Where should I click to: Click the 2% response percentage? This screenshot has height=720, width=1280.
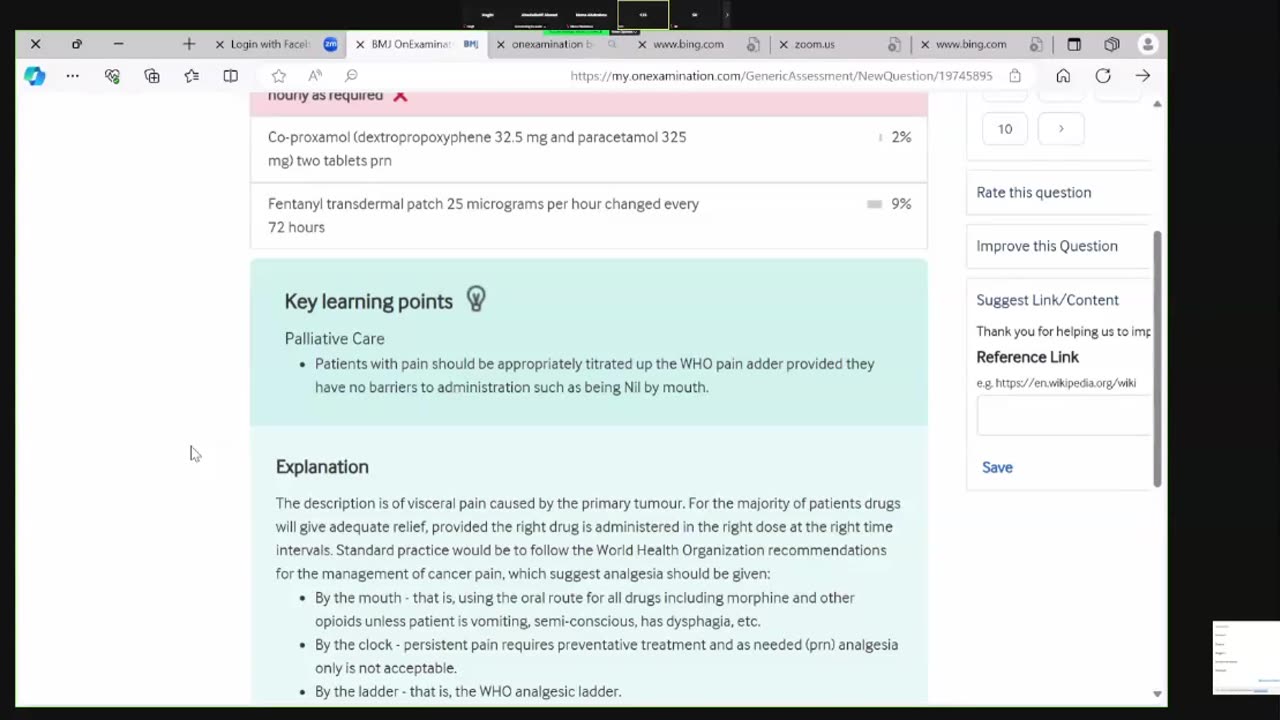[901, 137]
